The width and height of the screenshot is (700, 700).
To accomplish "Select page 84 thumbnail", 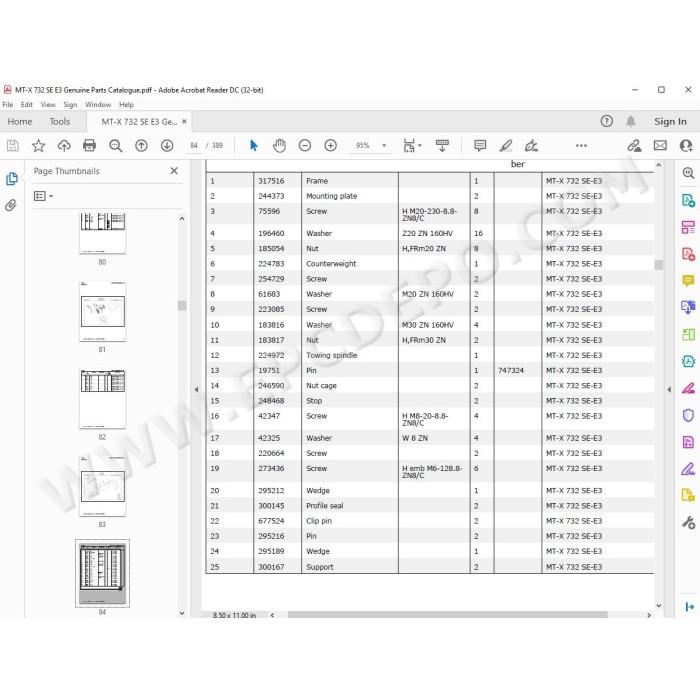I will click(103, 573).
